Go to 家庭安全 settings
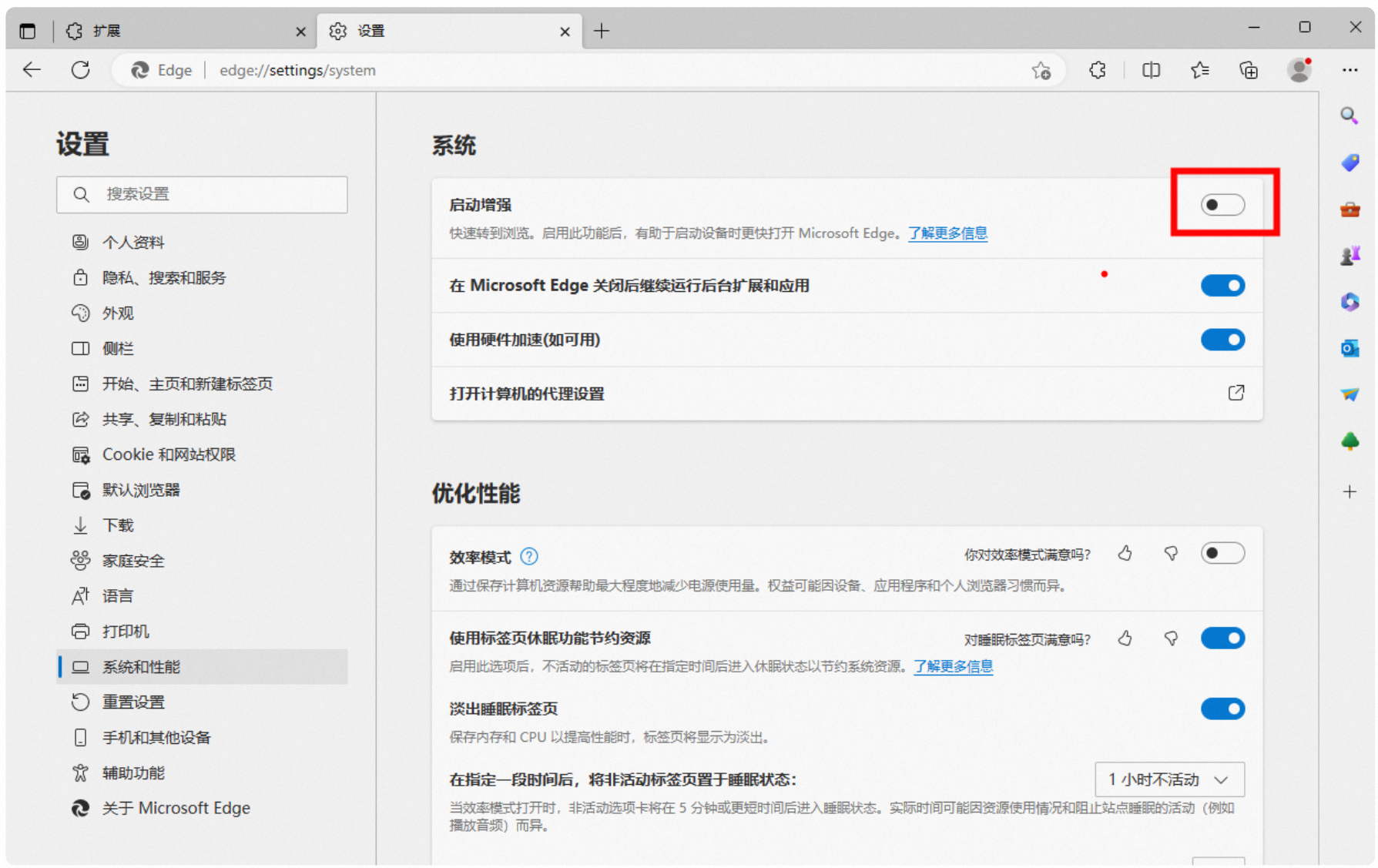1378x868 pixels. 203,561
